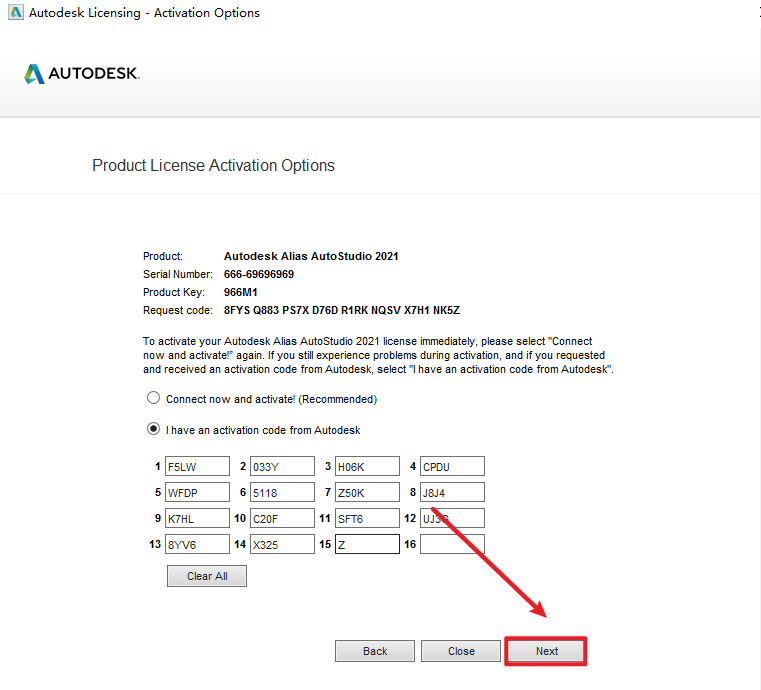Click activation code field 9 containing K7HL
The image size is (761, 690).
point(197,518)
